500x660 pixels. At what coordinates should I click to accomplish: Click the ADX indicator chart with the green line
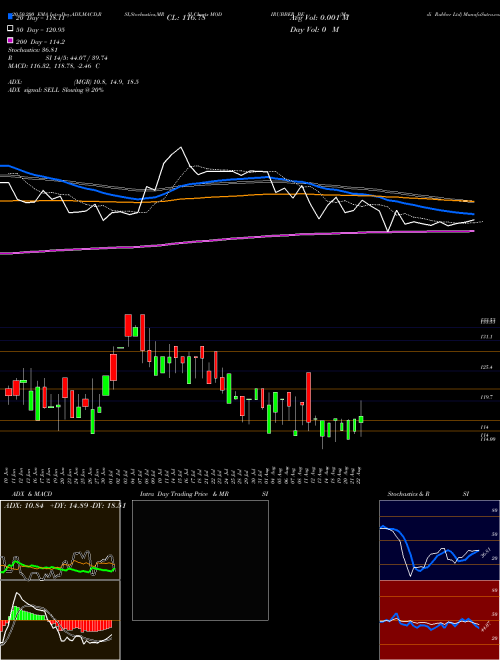(x=60, y=540)
